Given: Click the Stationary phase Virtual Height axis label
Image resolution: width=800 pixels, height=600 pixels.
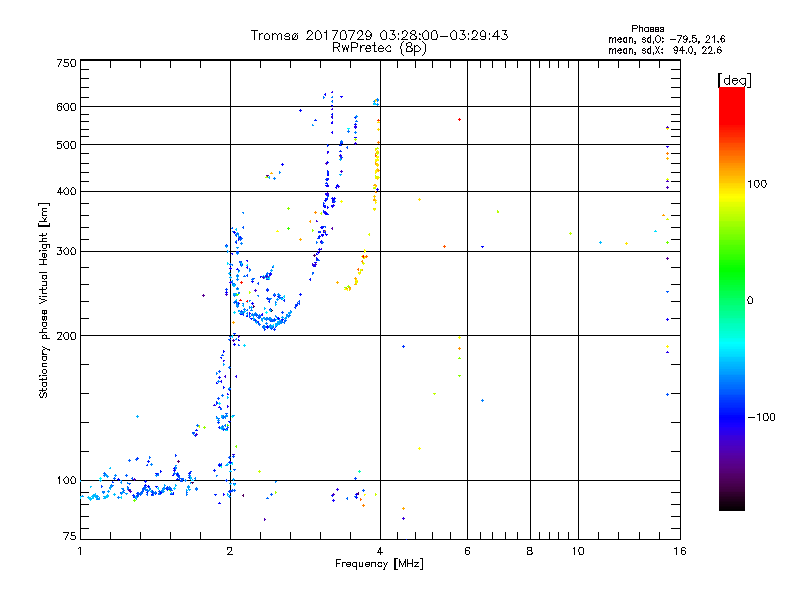Looking at the screenshot, I should [x=44, y=300].
